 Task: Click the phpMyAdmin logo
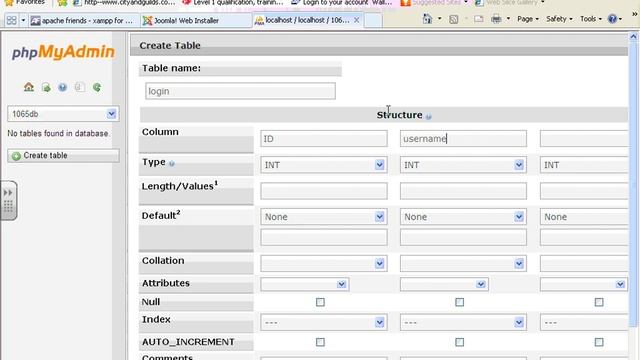[63, 52]
